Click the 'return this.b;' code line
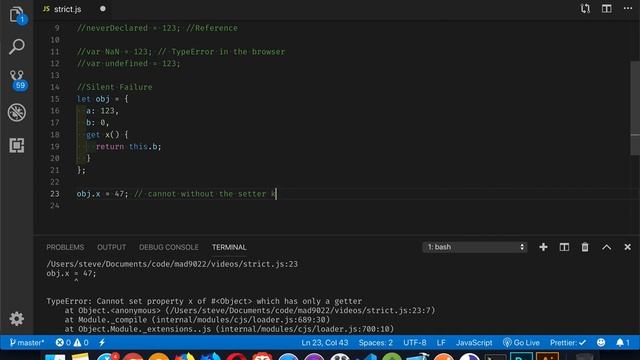The height and width of the screenshot is (360, 640). point(128,146)
